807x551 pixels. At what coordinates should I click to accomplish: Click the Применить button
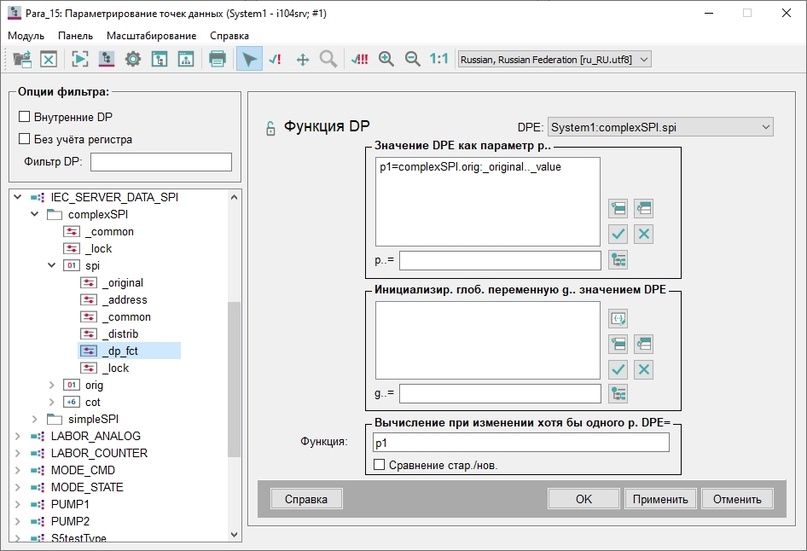point(660,499)
